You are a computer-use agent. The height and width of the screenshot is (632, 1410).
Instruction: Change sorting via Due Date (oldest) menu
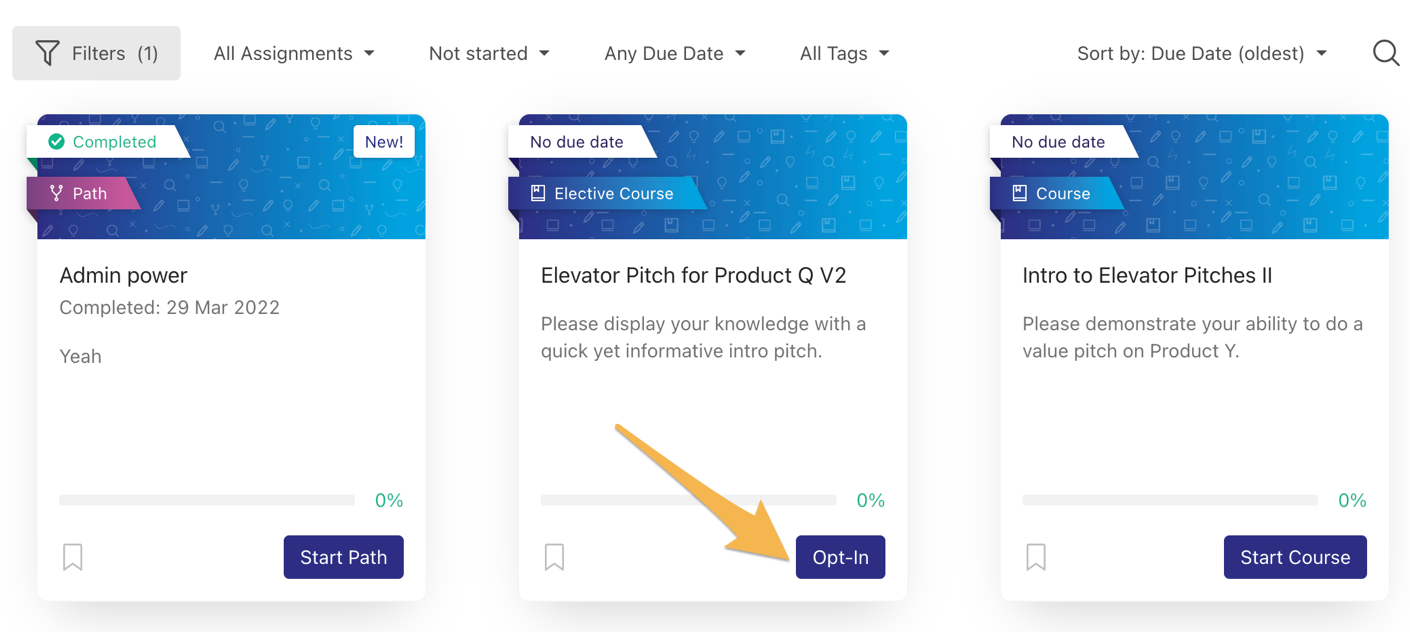pos(1200,53)
